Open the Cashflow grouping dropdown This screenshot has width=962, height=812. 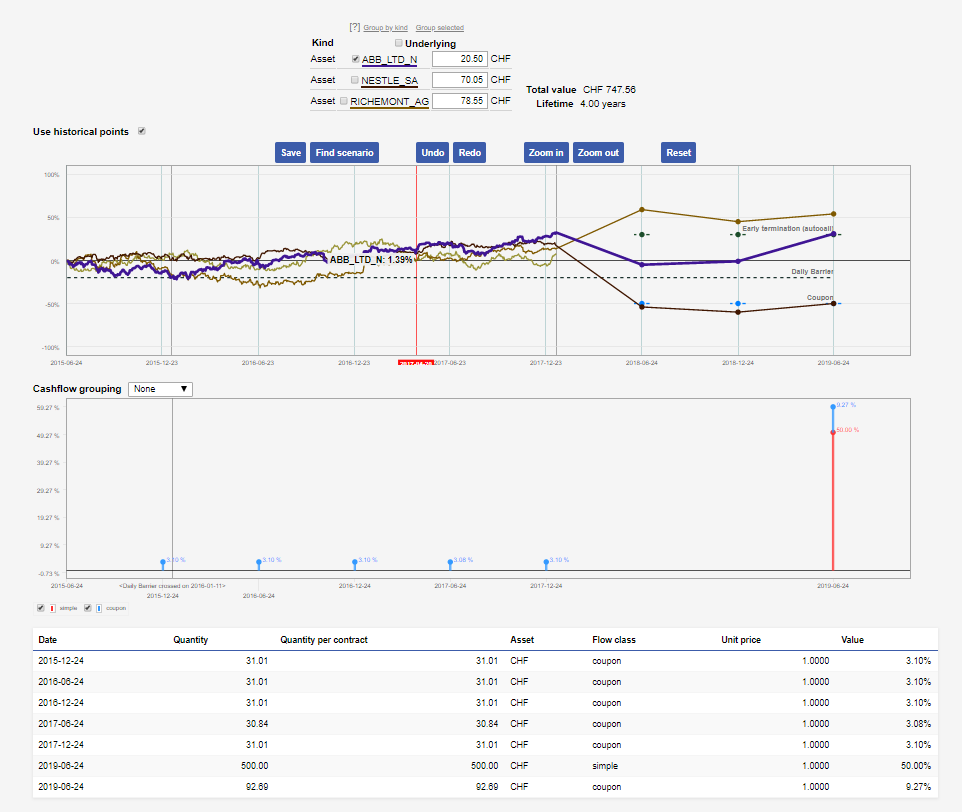click(x=159, y=389)
